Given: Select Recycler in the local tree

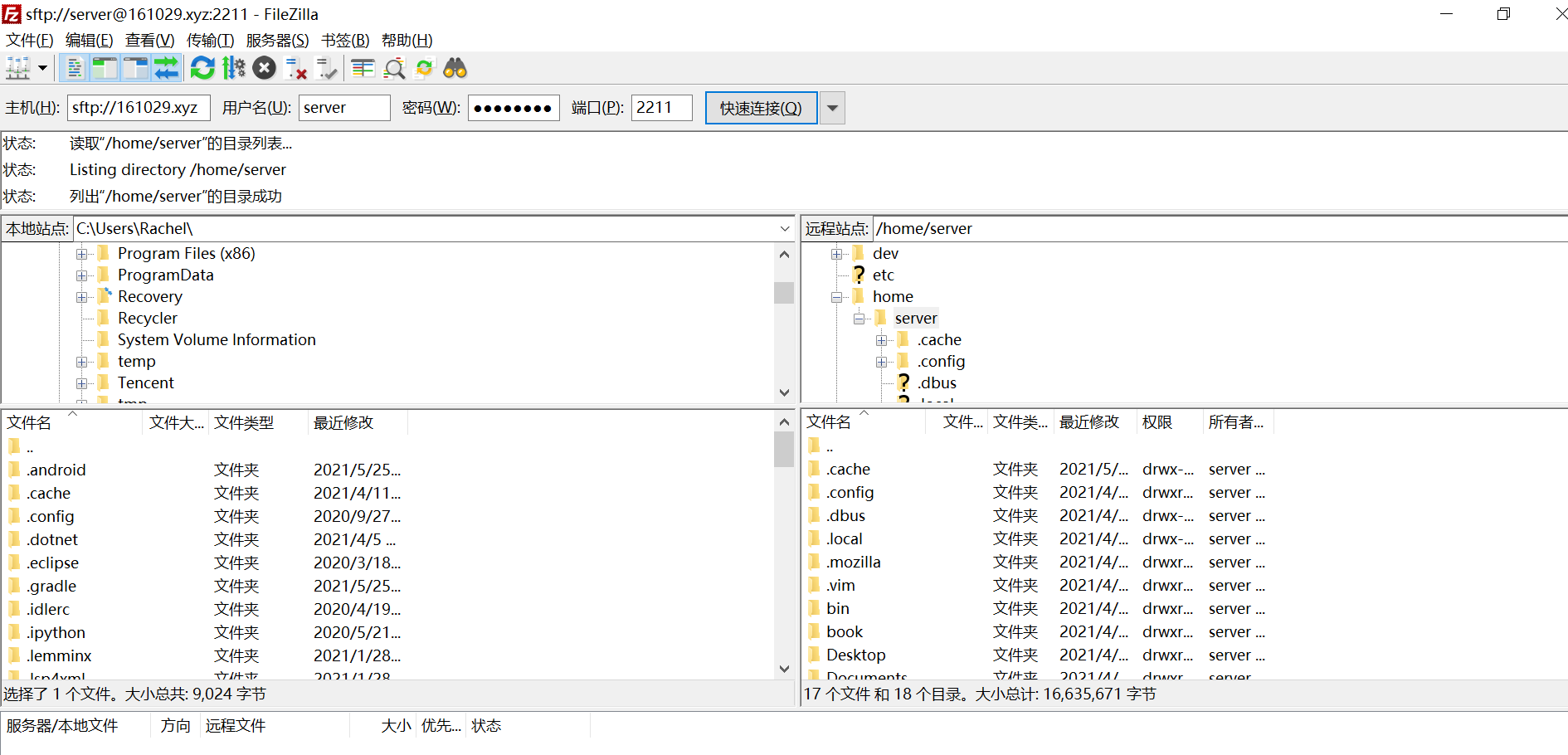Looking at the screenshot, I should click(x=147, y=318).
